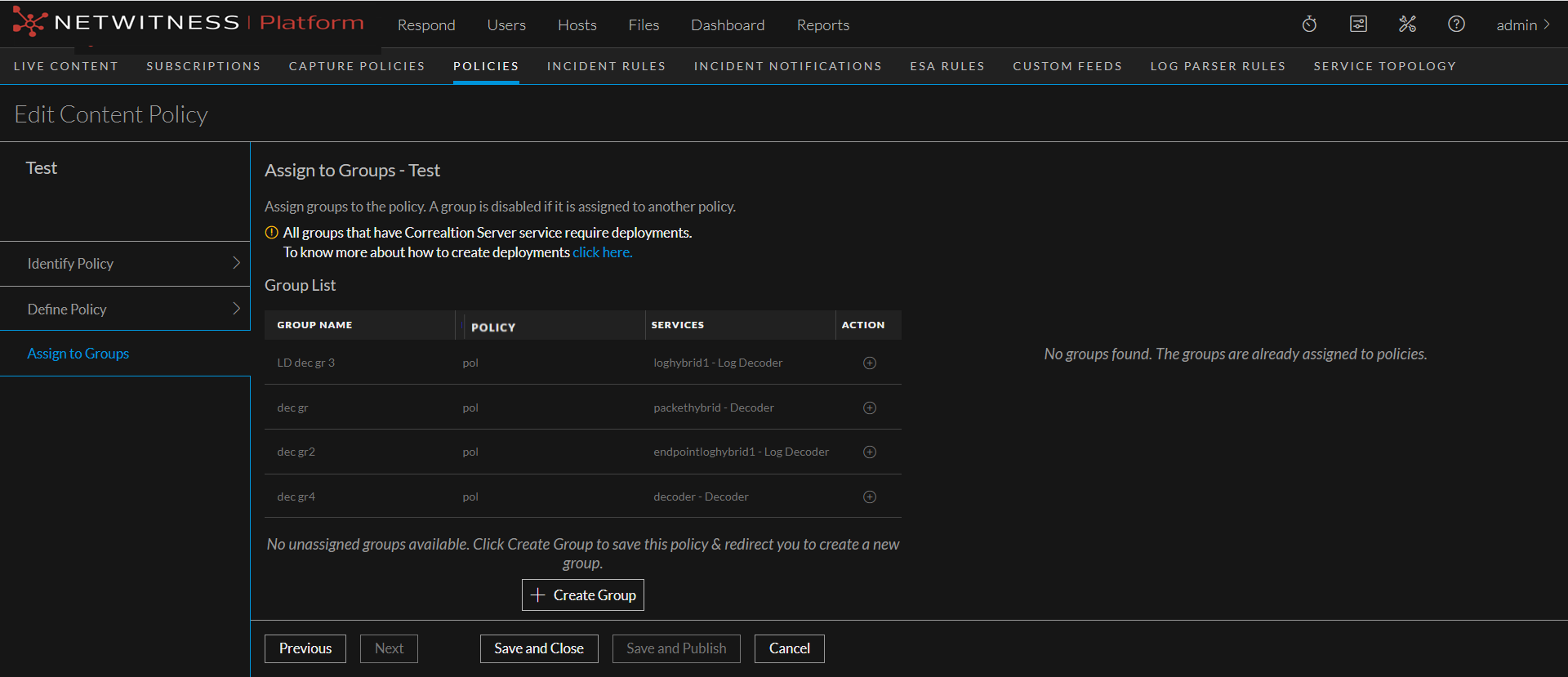Open the notifications tray icon

[x=1358, y=24]
